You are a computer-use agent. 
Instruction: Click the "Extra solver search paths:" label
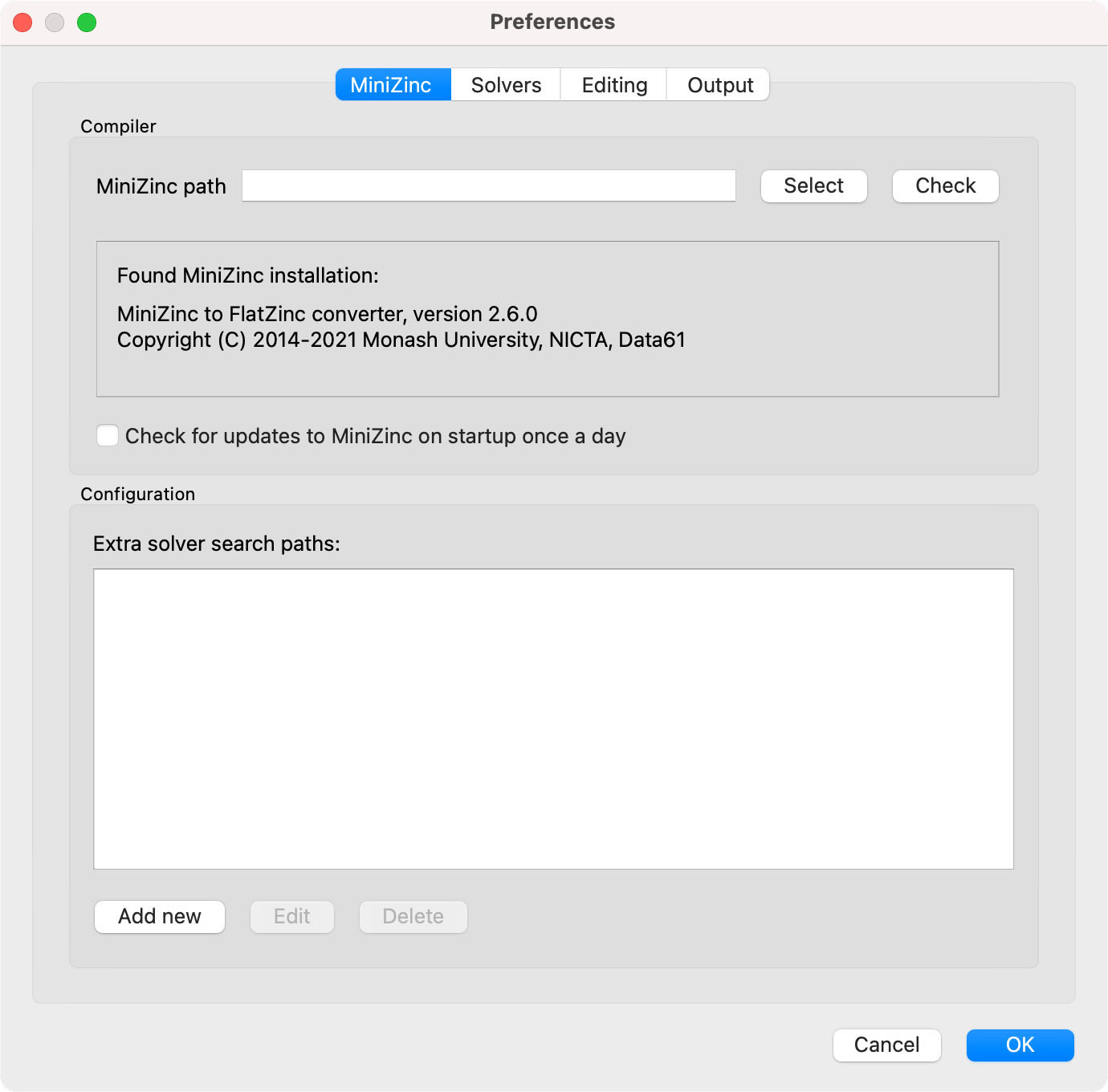click(216, 544)
